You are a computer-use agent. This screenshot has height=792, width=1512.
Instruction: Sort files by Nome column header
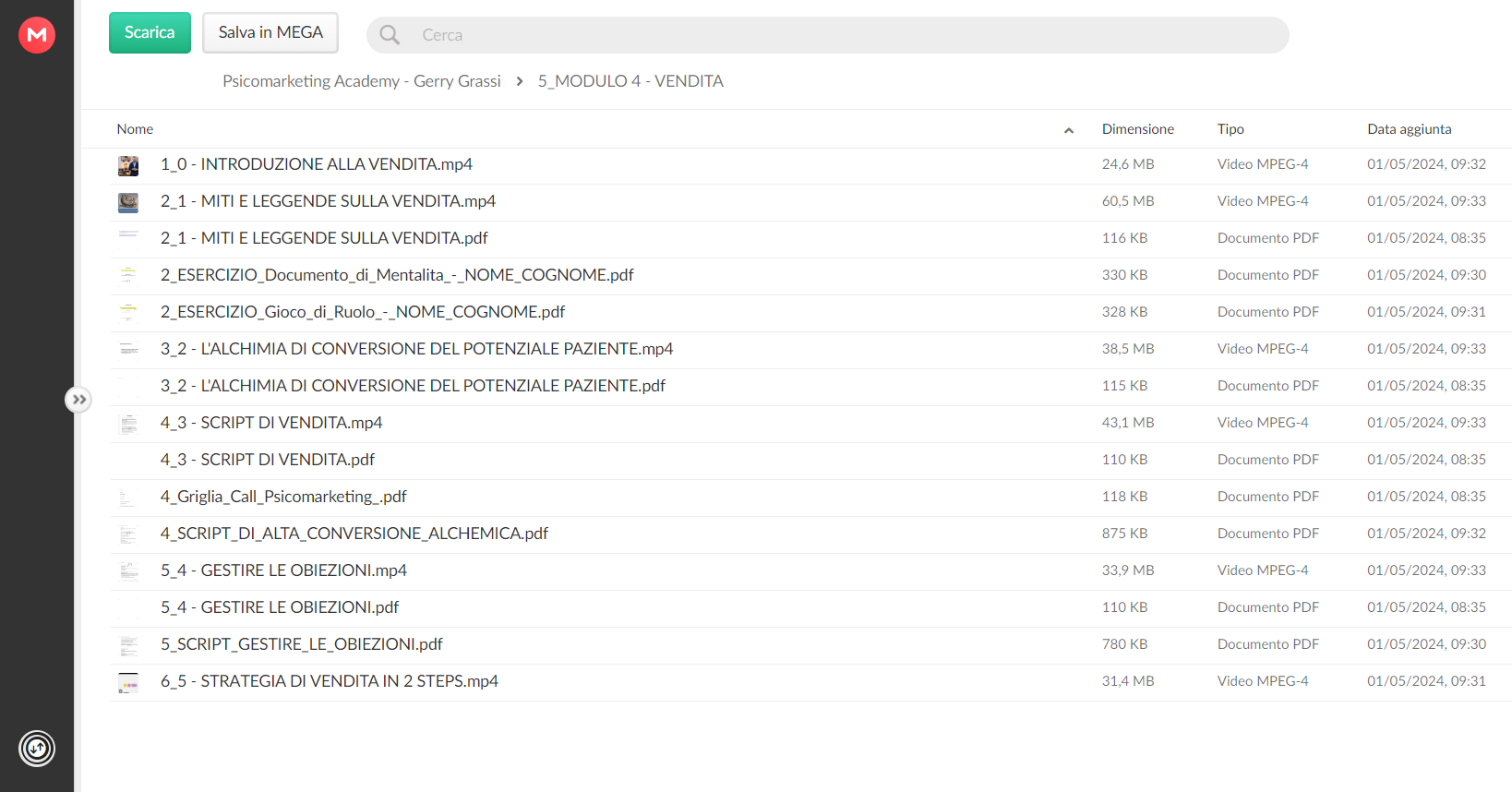135,129
